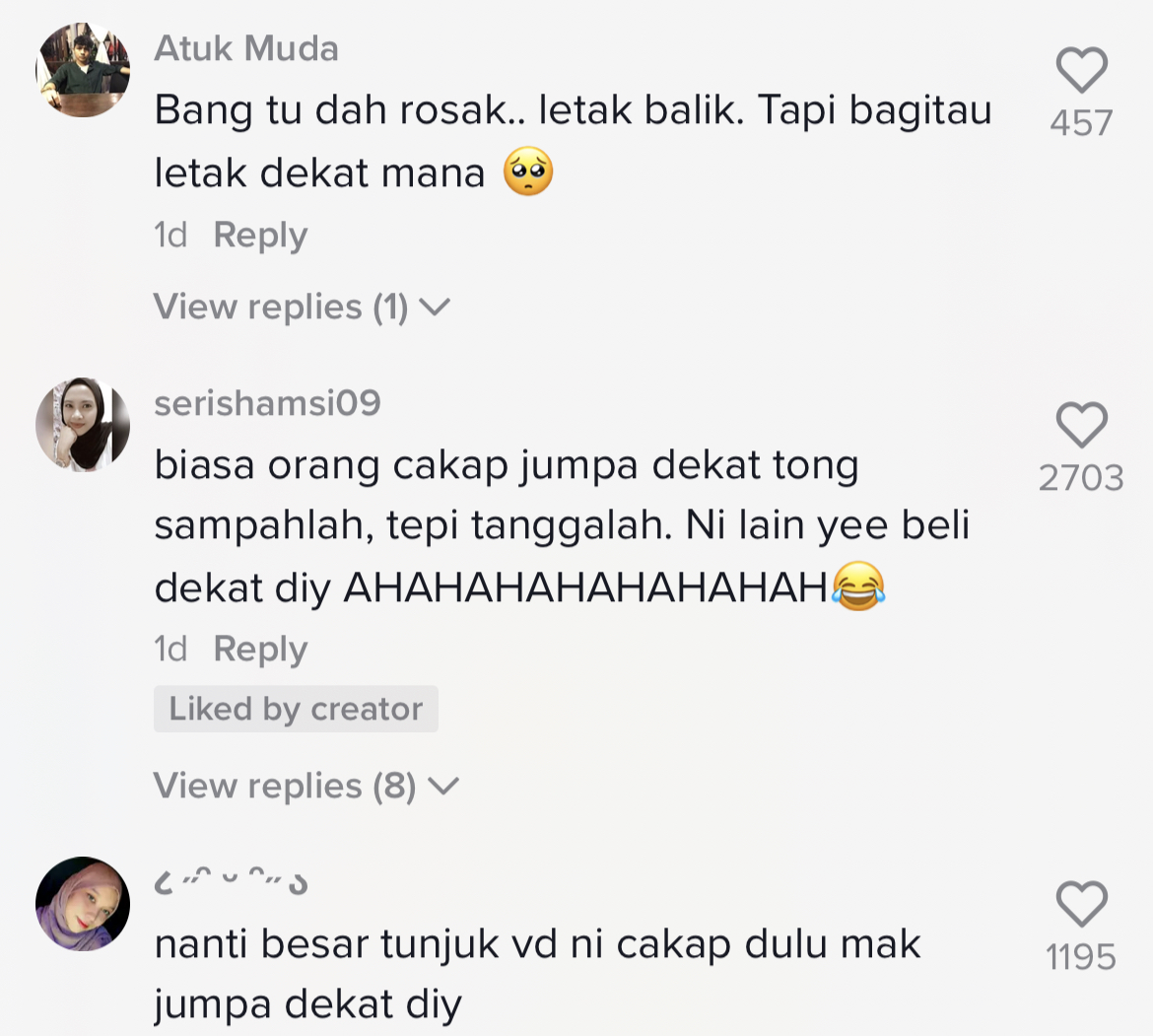
Task: Tap heart on 'nanti besar tunjuk vd' comment
Action: [x=1082, y=904]
